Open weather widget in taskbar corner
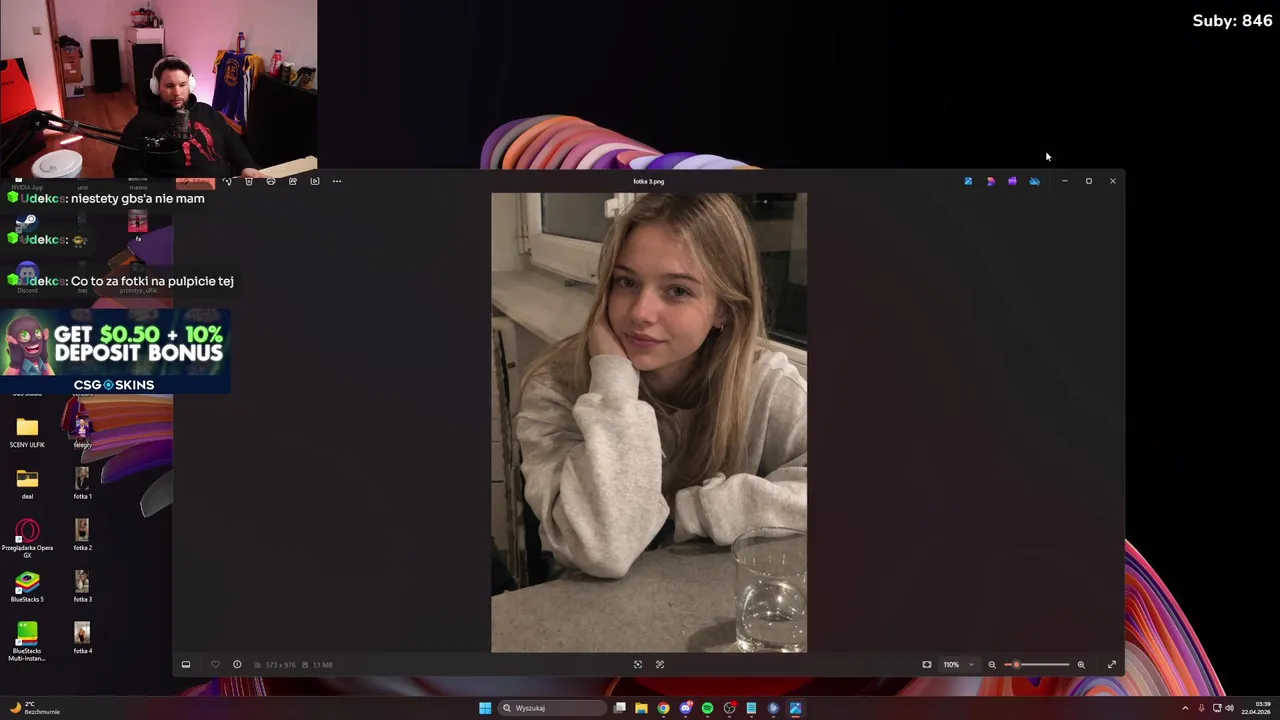This screenshot has width=1280, height=720. [34, 708]
